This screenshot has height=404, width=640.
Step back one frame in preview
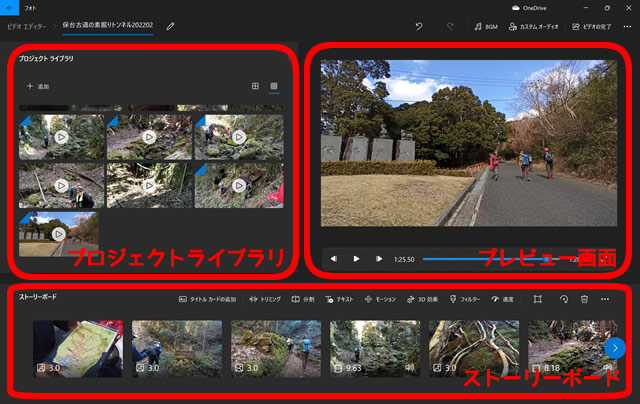pos(334,259)
